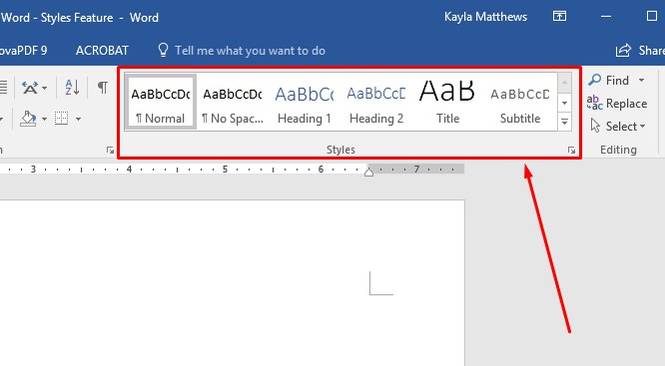Click the Replace ab-ac icon
Image resolution: width=665 pixels, height=366 pixels.
click(595, 103)
